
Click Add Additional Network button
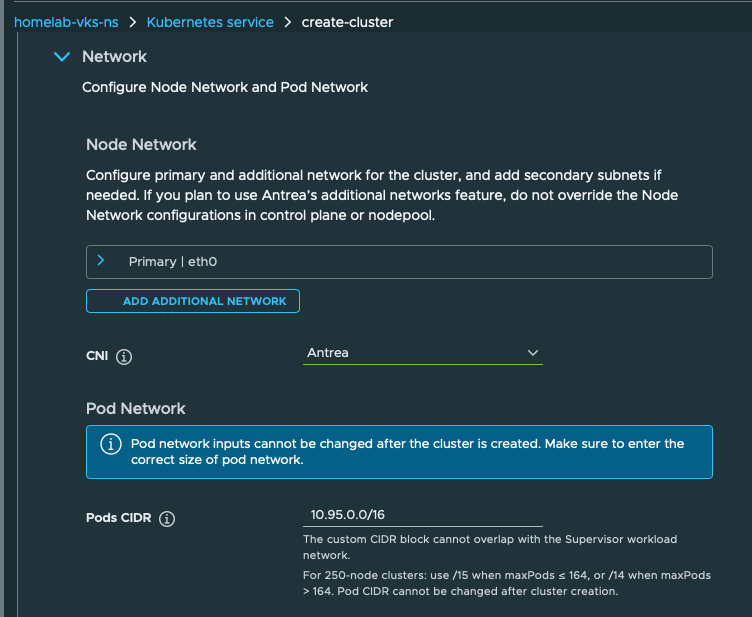coord(193,301)
